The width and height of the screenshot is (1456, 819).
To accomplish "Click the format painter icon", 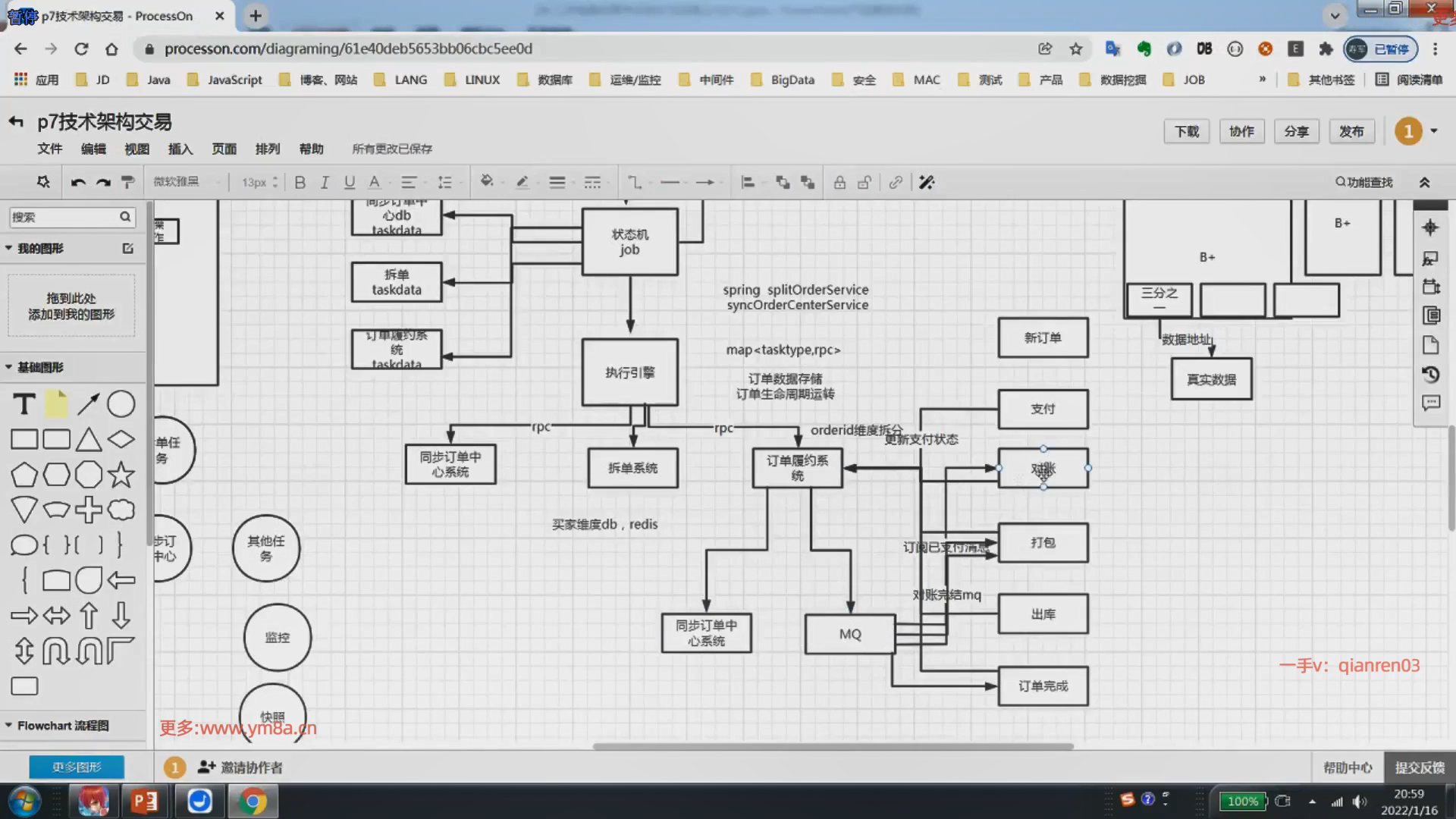I will (x=128, y=183).
